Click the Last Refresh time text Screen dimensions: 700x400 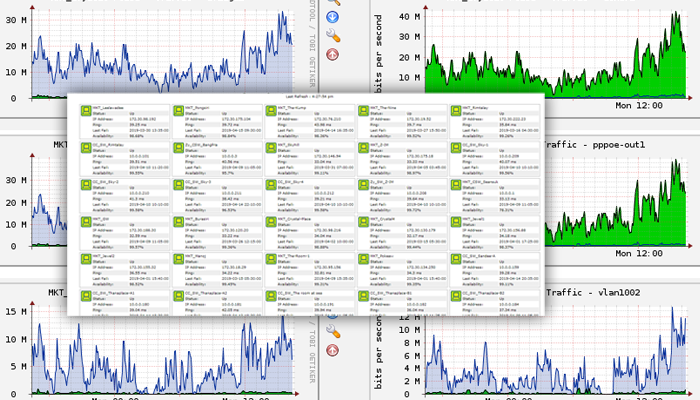(x=309, y=96)
